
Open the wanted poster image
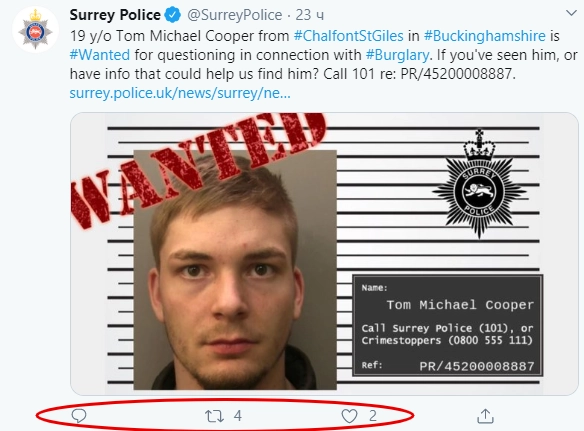coord(324,254)
